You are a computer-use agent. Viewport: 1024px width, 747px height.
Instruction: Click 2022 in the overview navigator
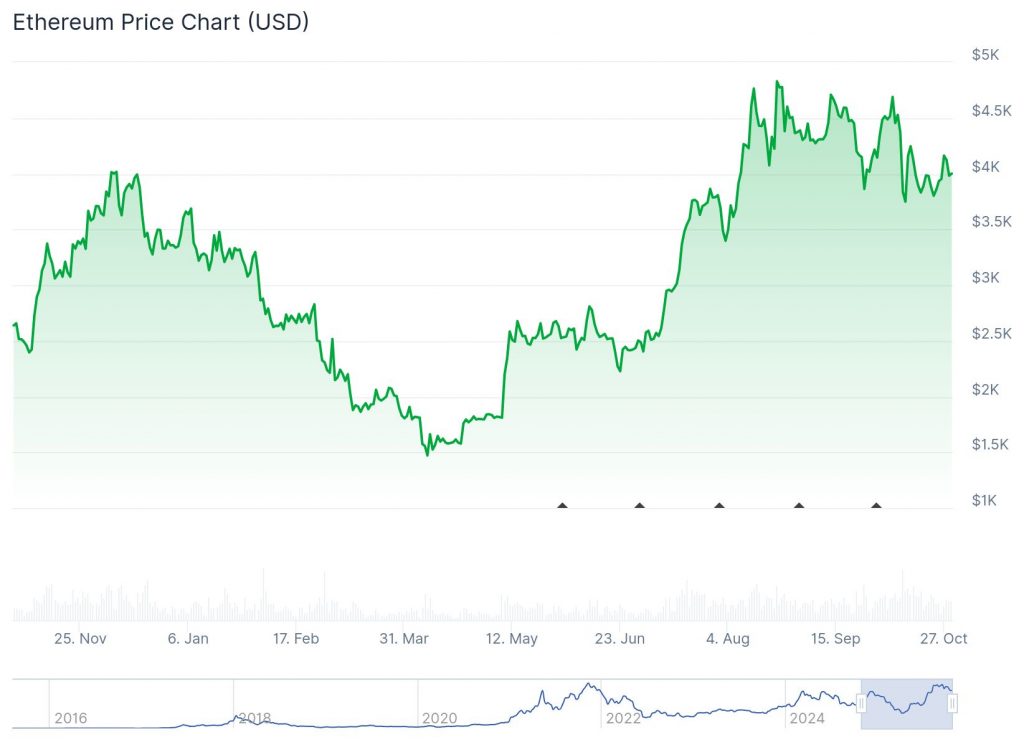623,718
